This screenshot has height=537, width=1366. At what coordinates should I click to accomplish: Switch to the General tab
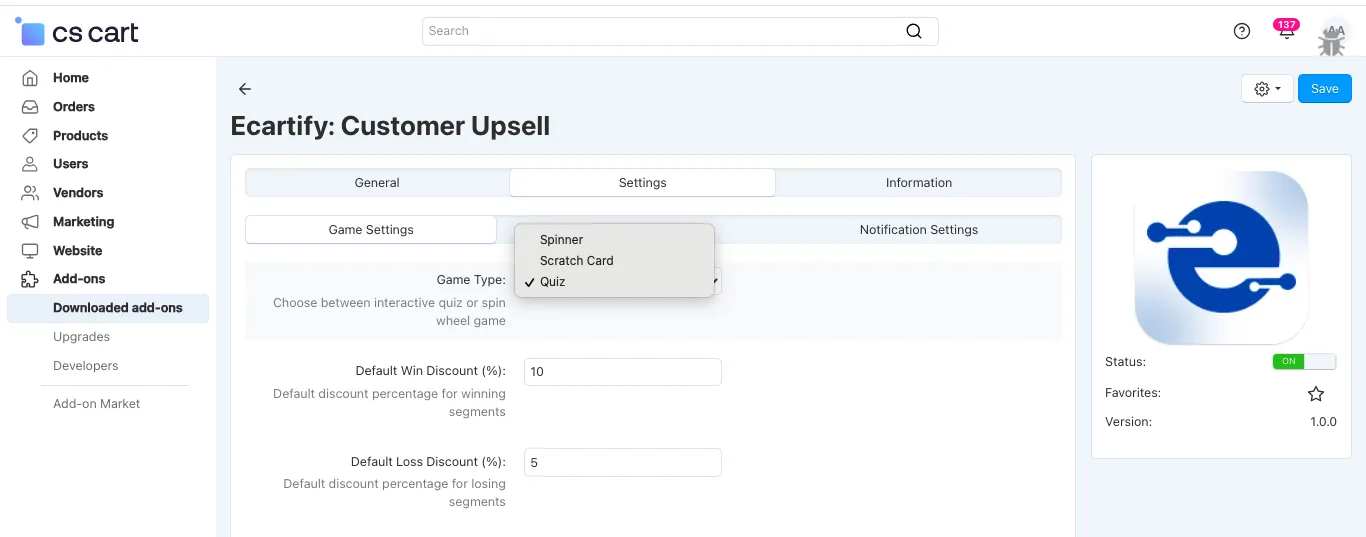[377, 183]
